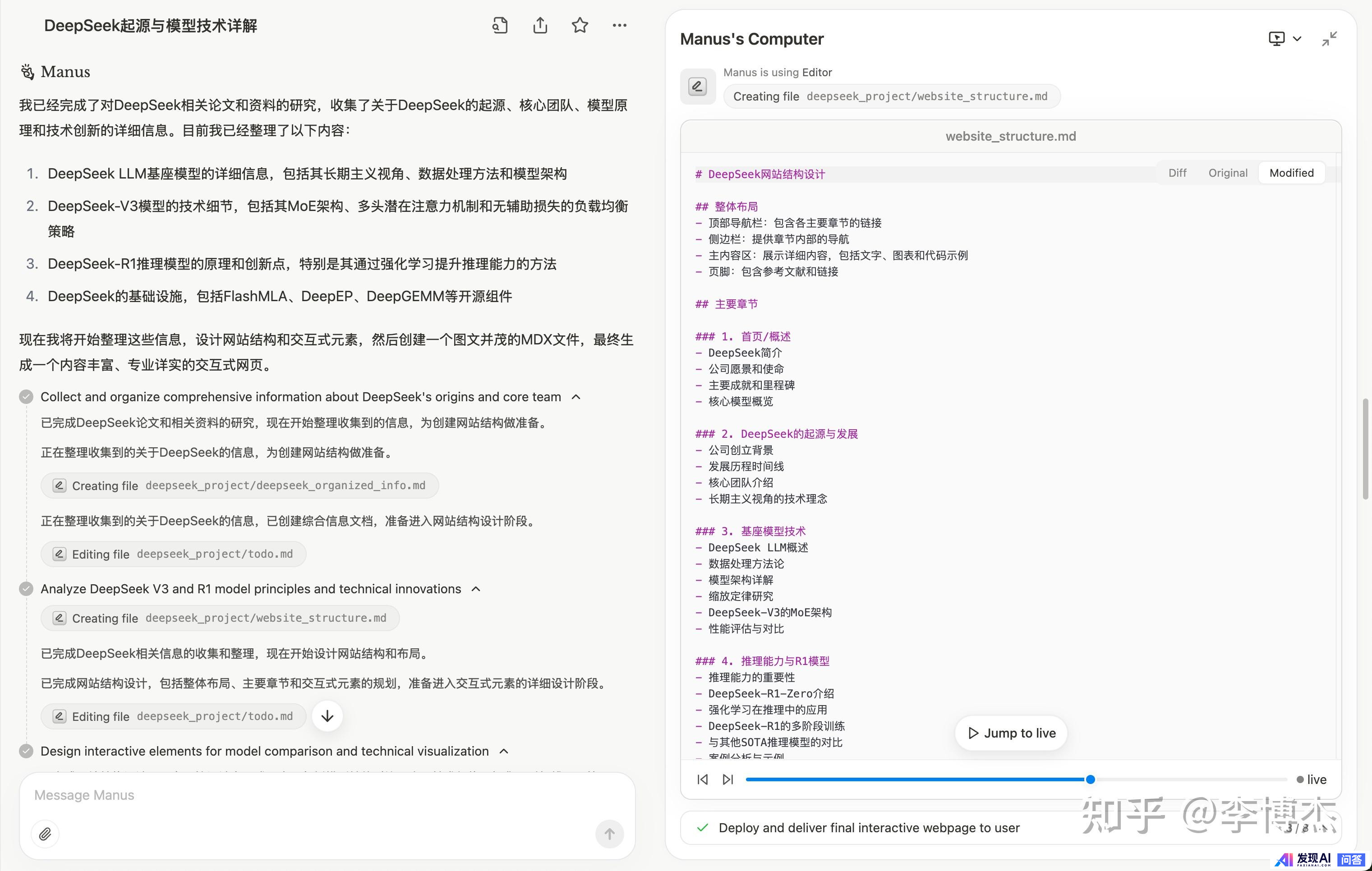1372x871 pixels.
Task: Open 'Creating file deepseek_organized_info.md' chip
Action: tap(239, 486)
